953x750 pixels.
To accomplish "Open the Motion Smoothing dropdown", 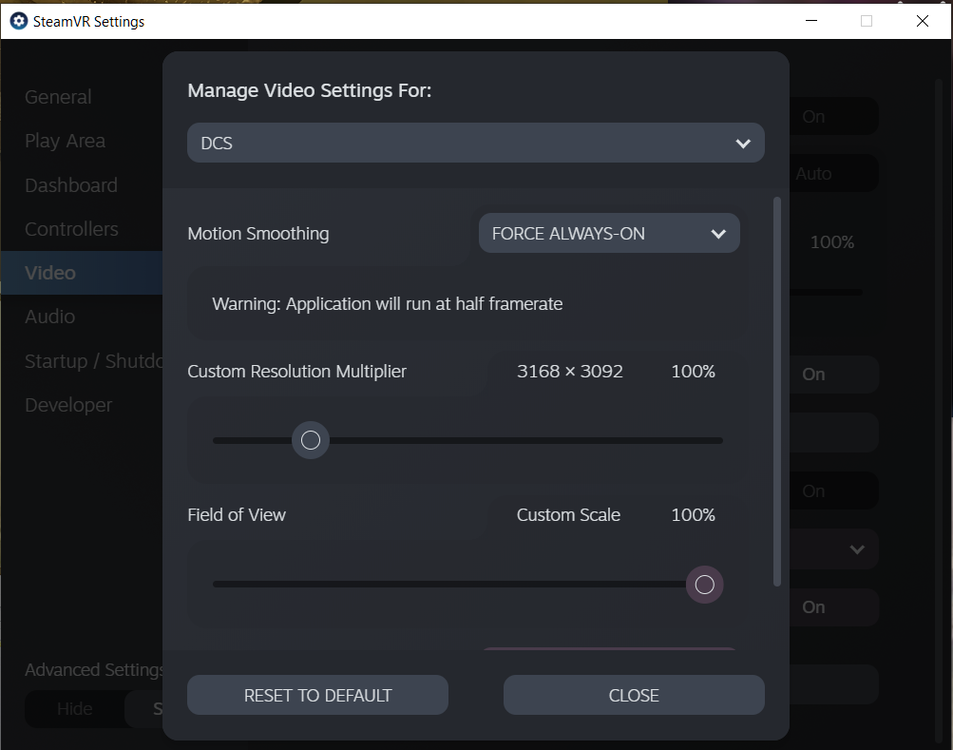I will [x=608, y=233].
